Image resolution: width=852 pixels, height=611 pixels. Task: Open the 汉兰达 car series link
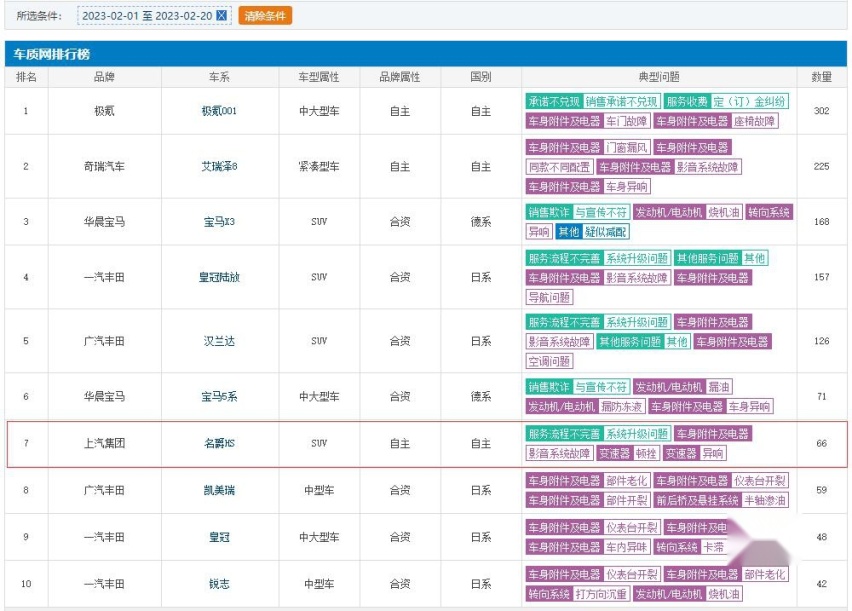point(219,341)
